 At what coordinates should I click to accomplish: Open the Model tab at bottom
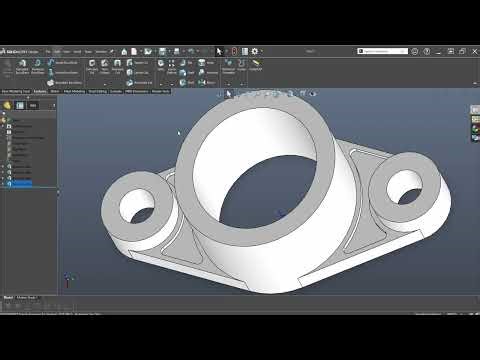[x=8, y=298]
